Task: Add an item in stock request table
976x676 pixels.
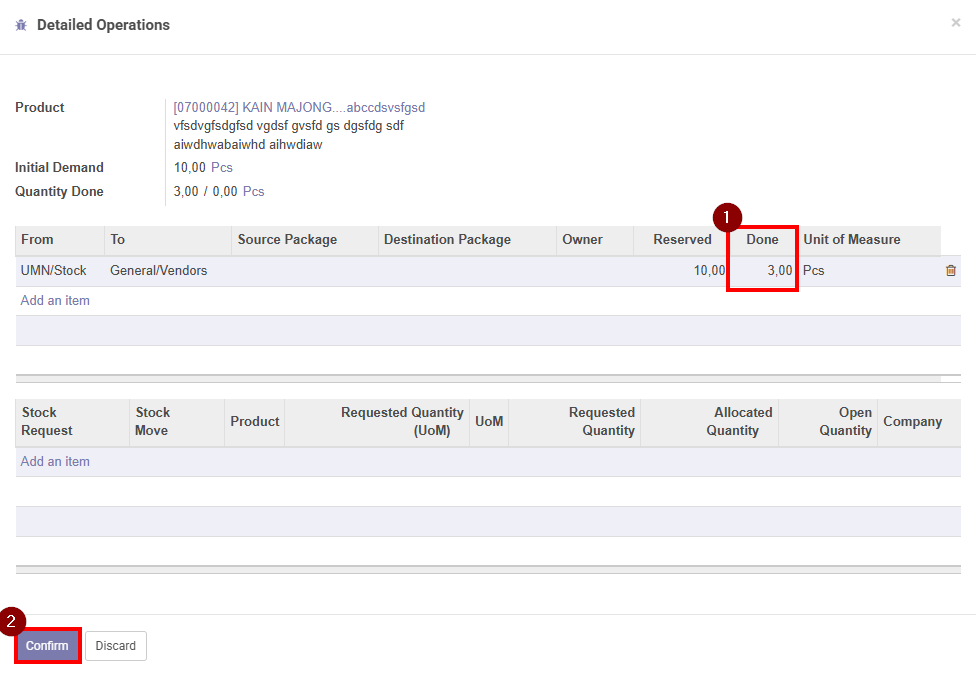Action: click(55, 462)
